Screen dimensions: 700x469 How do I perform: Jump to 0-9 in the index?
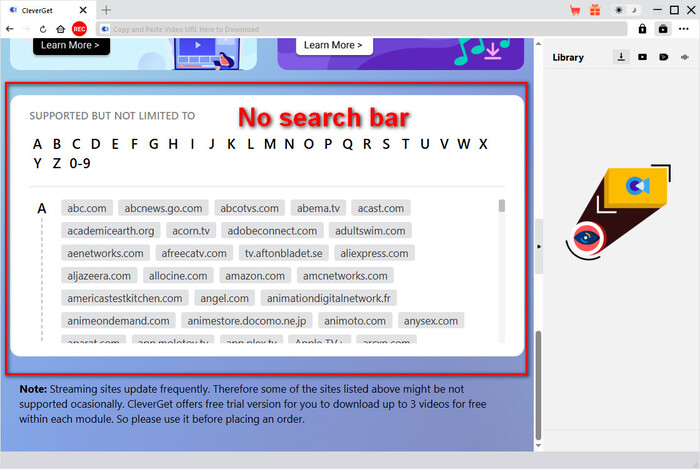(80, 163)
